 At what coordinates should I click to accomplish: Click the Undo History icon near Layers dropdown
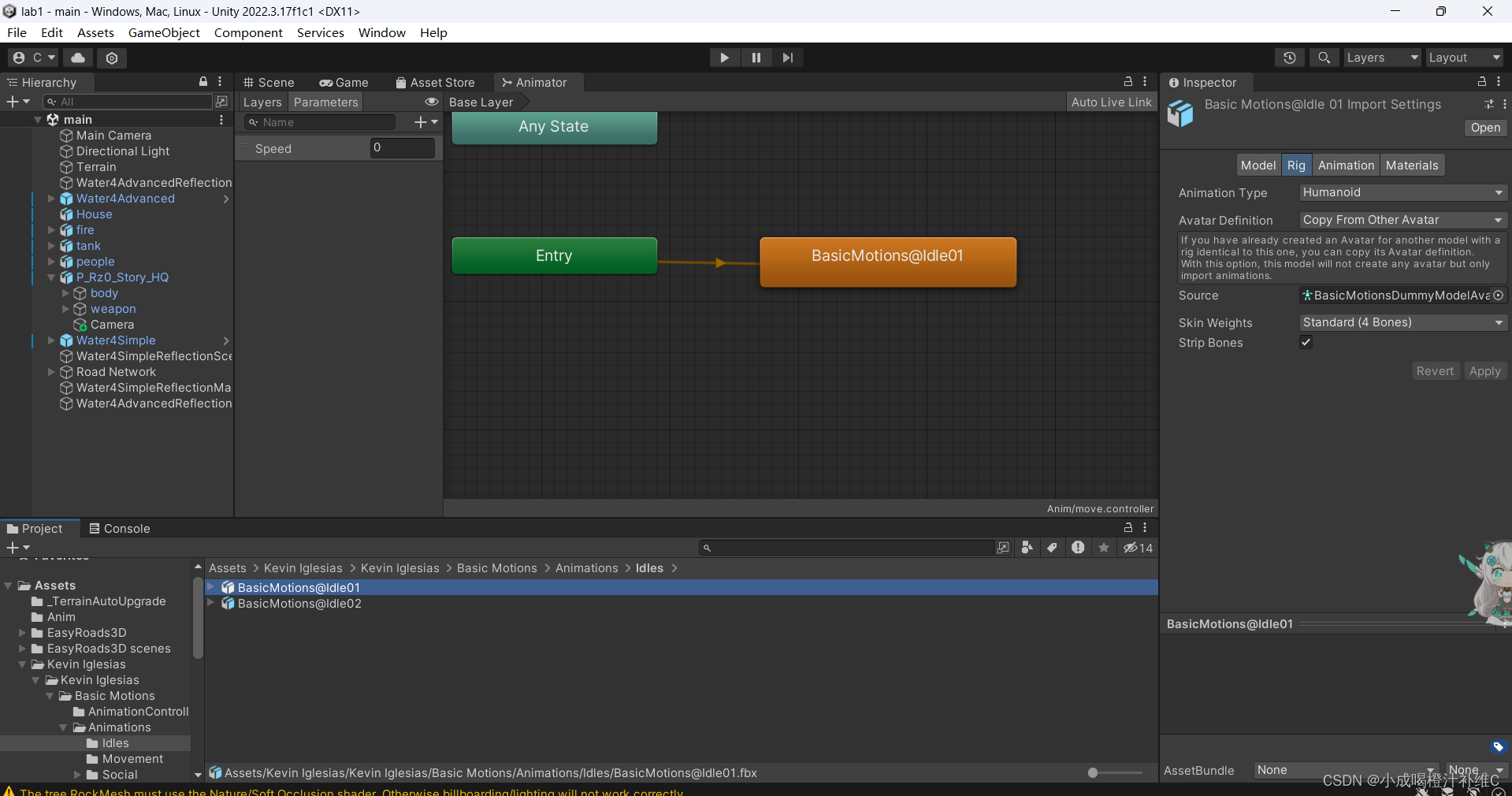[x=1289, y=58]
